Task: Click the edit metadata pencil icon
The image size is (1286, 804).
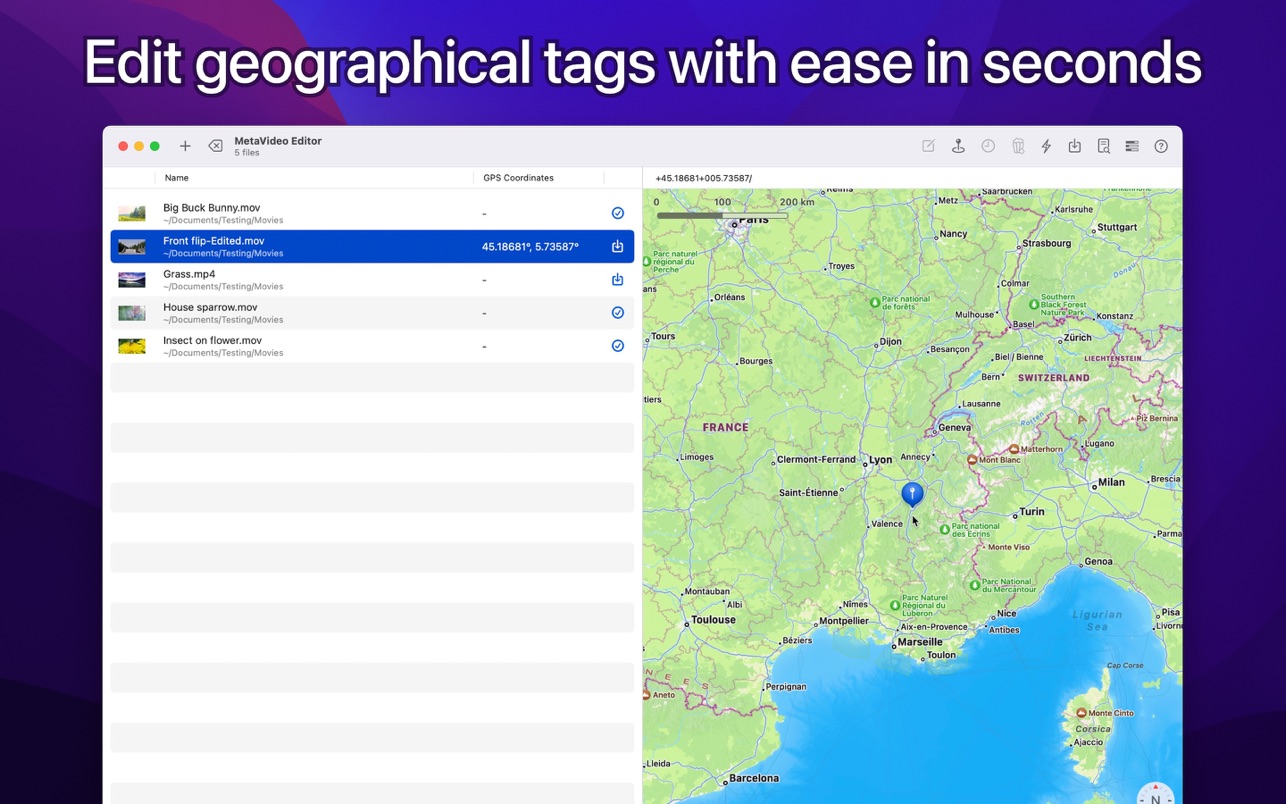Action: [928, 146]
